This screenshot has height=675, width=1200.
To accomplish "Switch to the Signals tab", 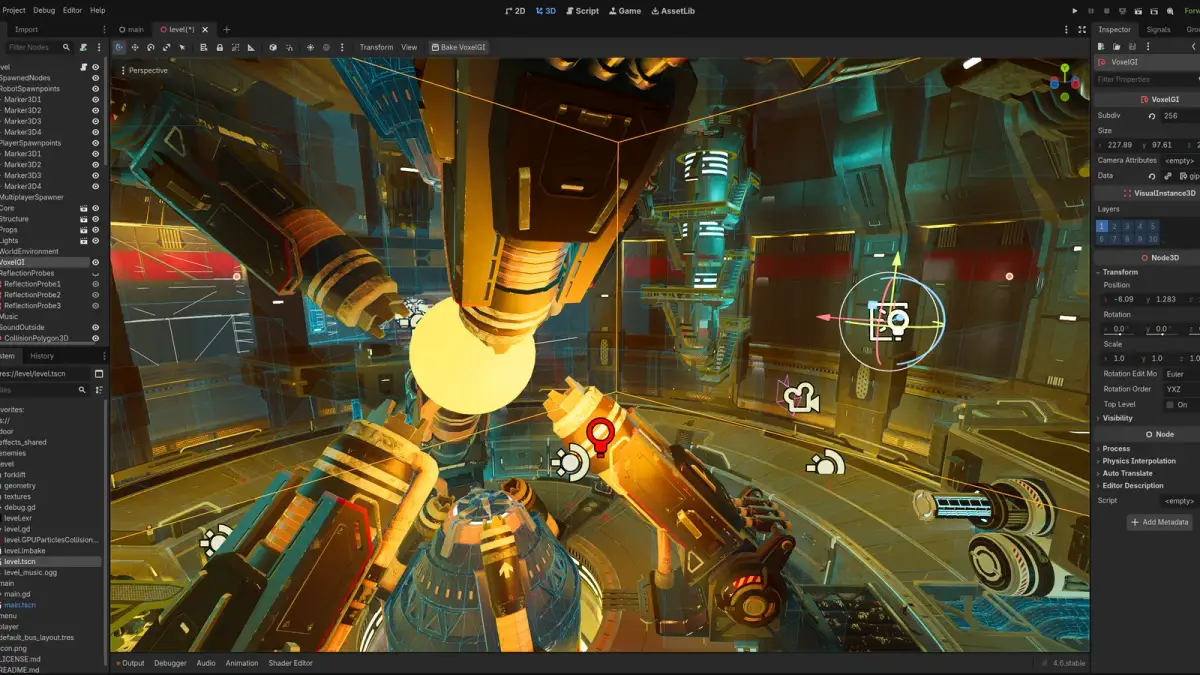I will click(x=1158, y=30).
